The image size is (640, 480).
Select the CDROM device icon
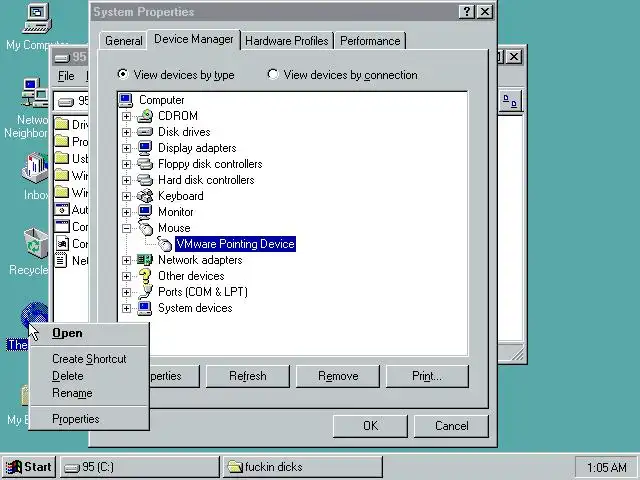(145, 116)
